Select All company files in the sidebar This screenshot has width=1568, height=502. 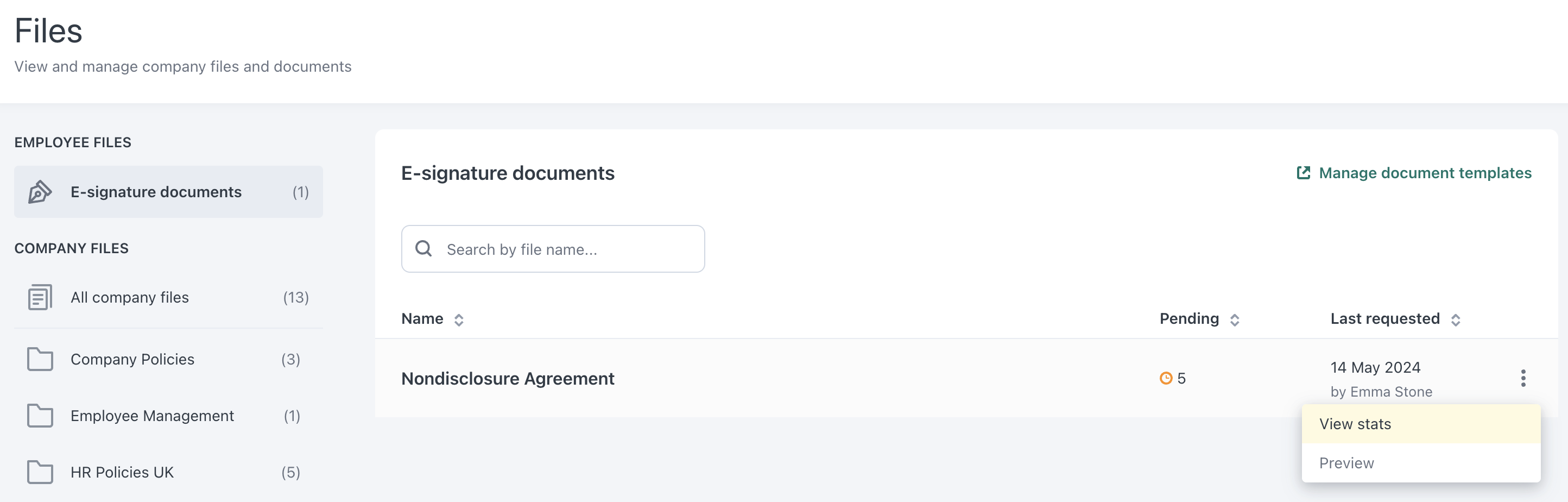129,297
